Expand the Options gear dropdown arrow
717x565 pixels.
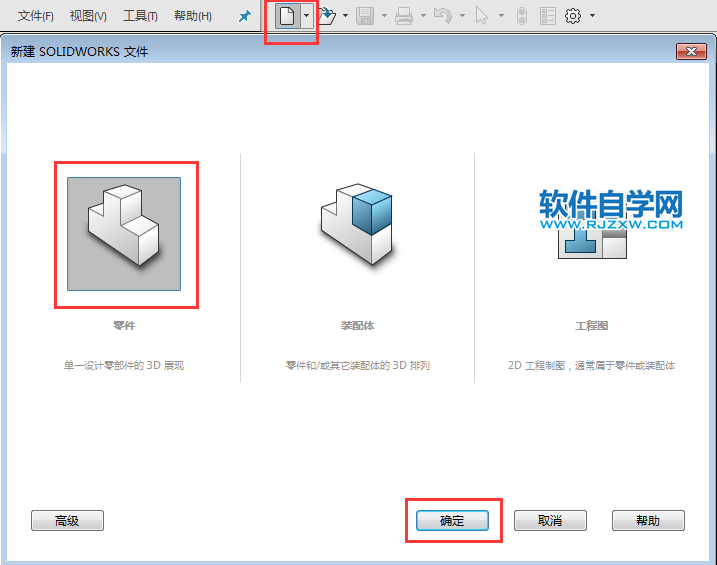[592, 16]
